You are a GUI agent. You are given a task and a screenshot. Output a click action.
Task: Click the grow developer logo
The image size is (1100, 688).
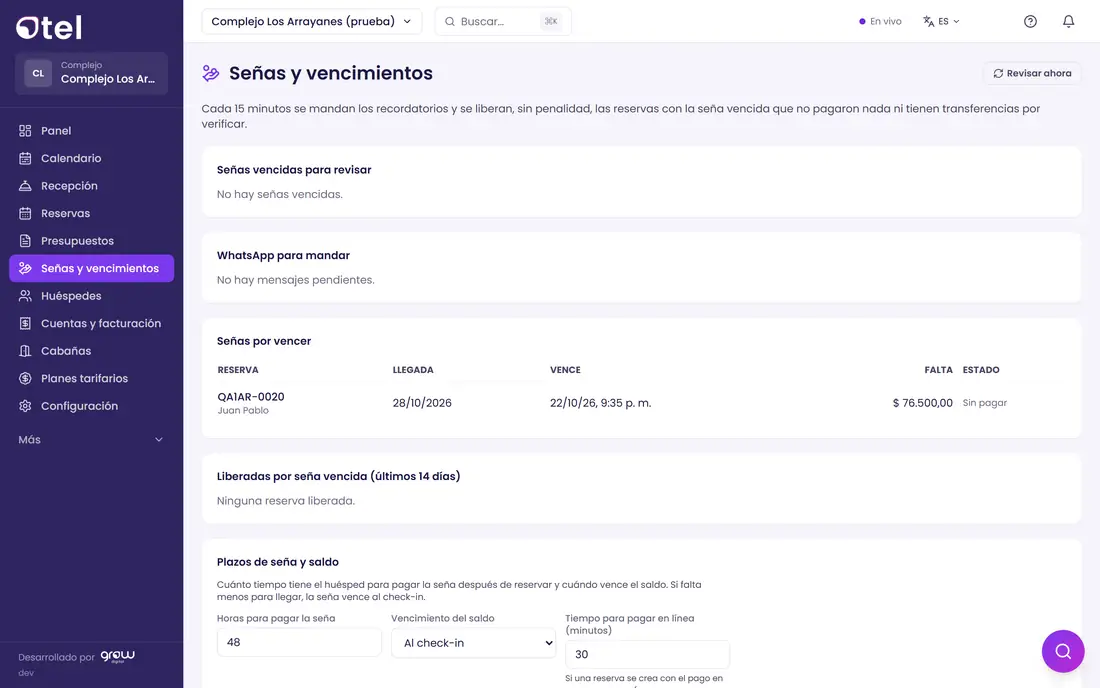(117, 656)
